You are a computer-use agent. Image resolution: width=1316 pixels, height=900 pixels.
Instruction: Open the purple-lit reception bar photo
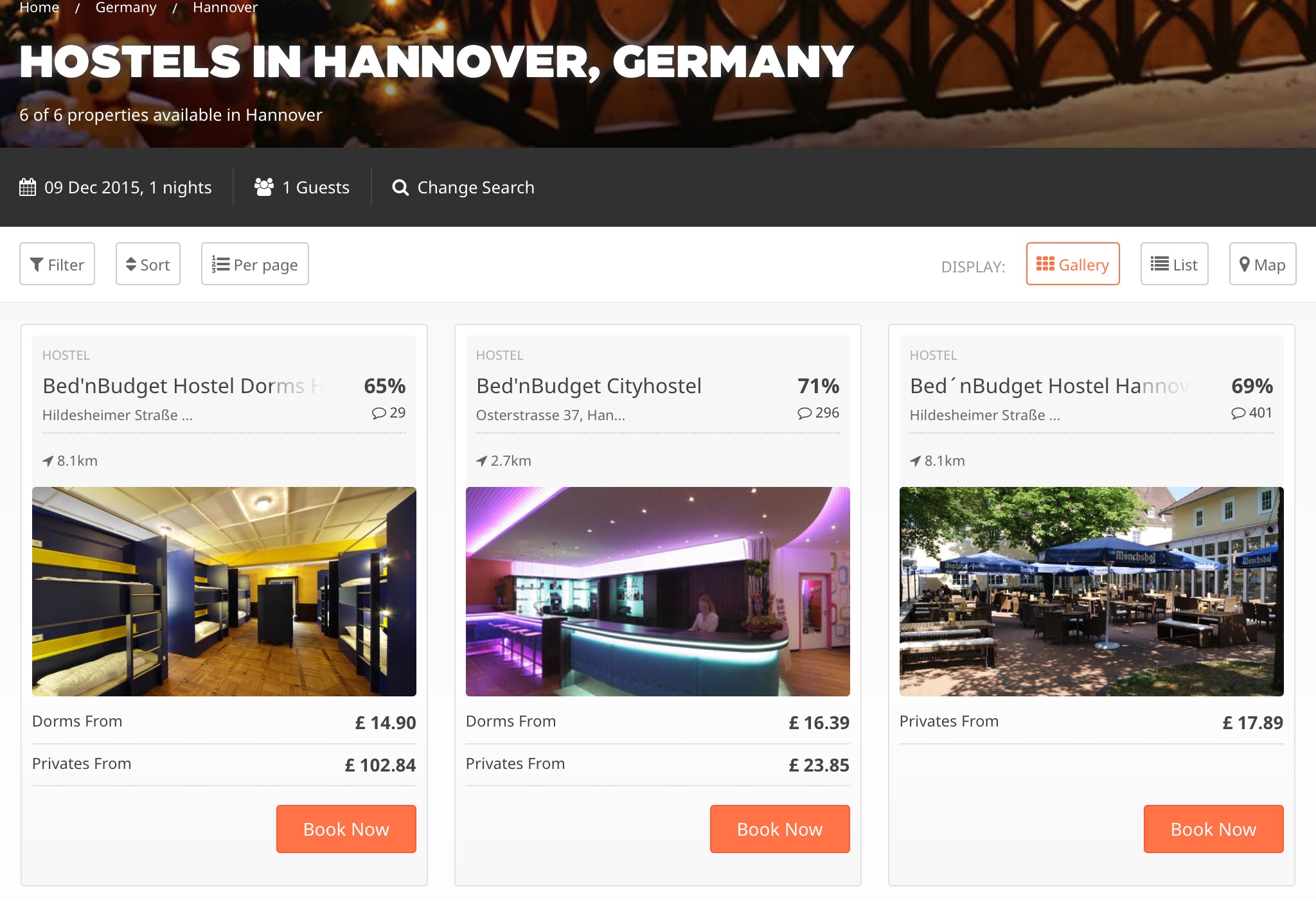(657, 592)
